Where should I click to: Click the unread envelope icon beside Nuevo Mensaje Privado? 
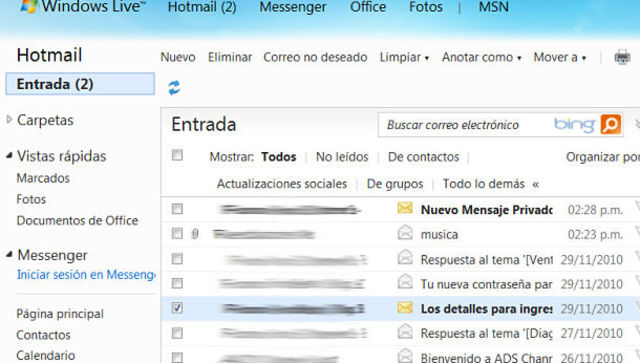[x=405, y=208]
